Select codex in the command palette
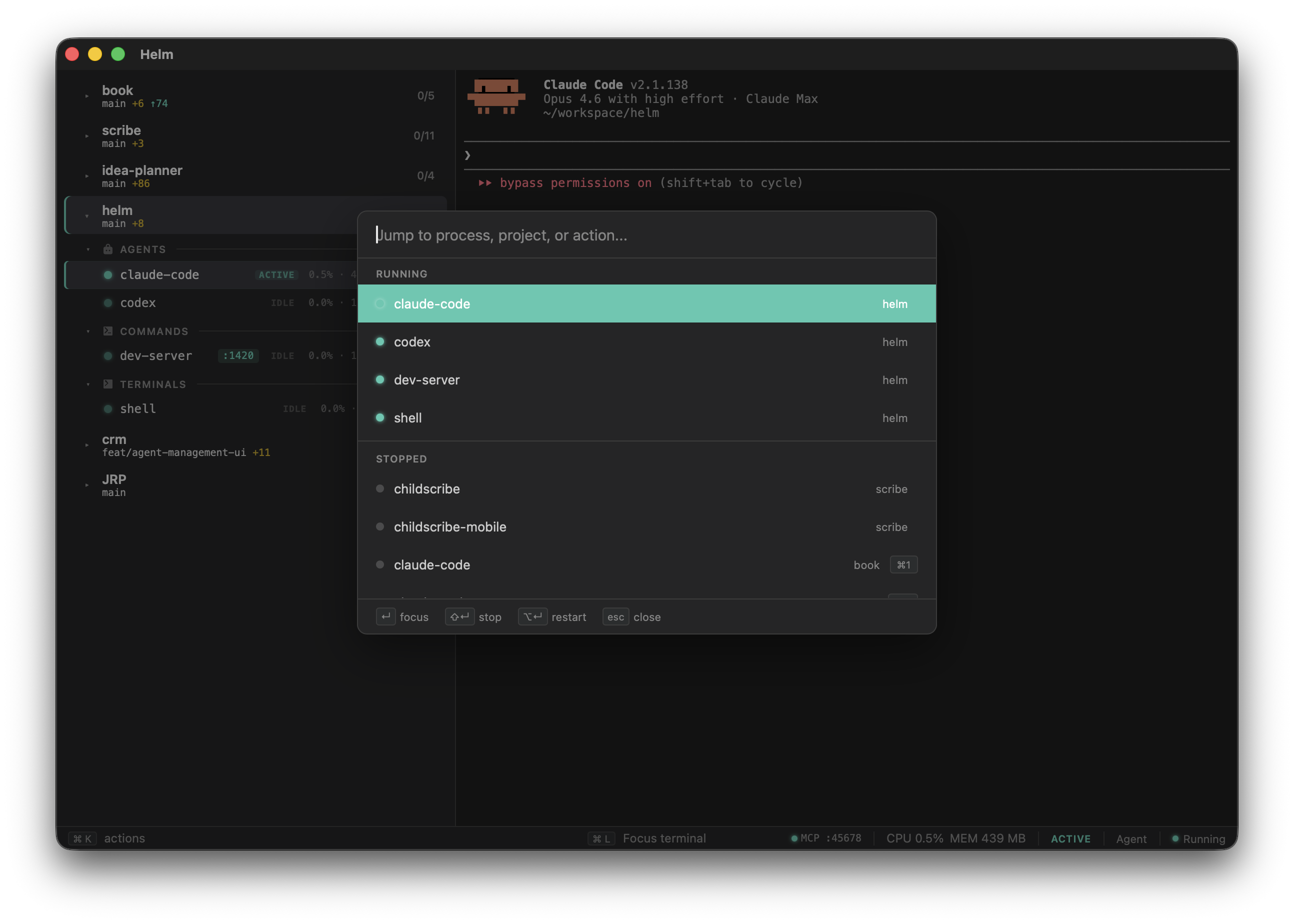 point(646,341)
